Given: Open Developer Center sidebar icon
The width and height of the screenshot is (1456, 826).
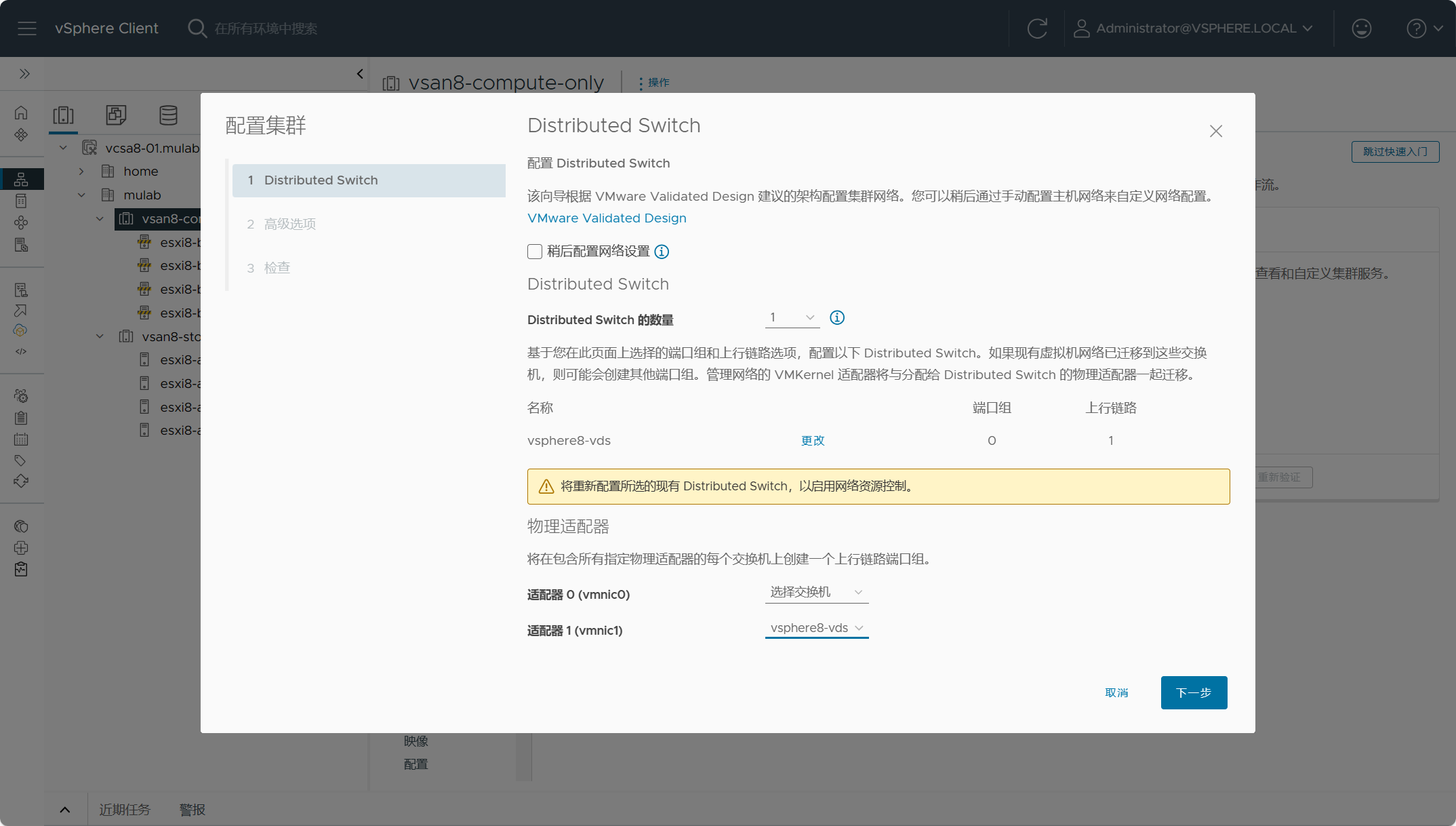Looking at the screenshot, I should (21, 351).
